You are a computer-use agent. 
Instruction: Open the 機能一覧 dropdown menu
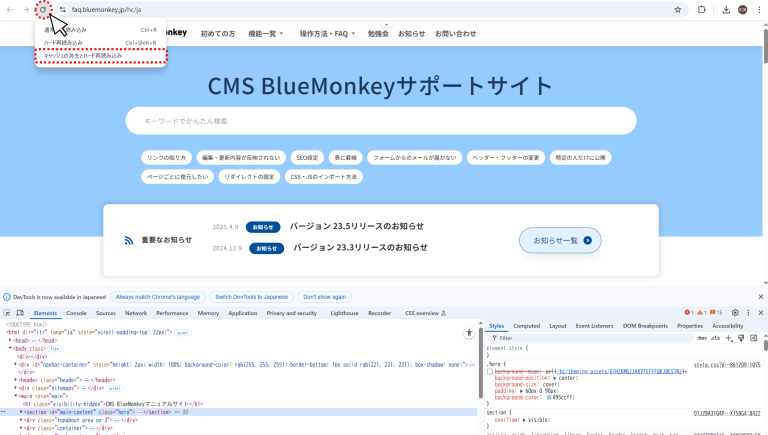point(266,34)
